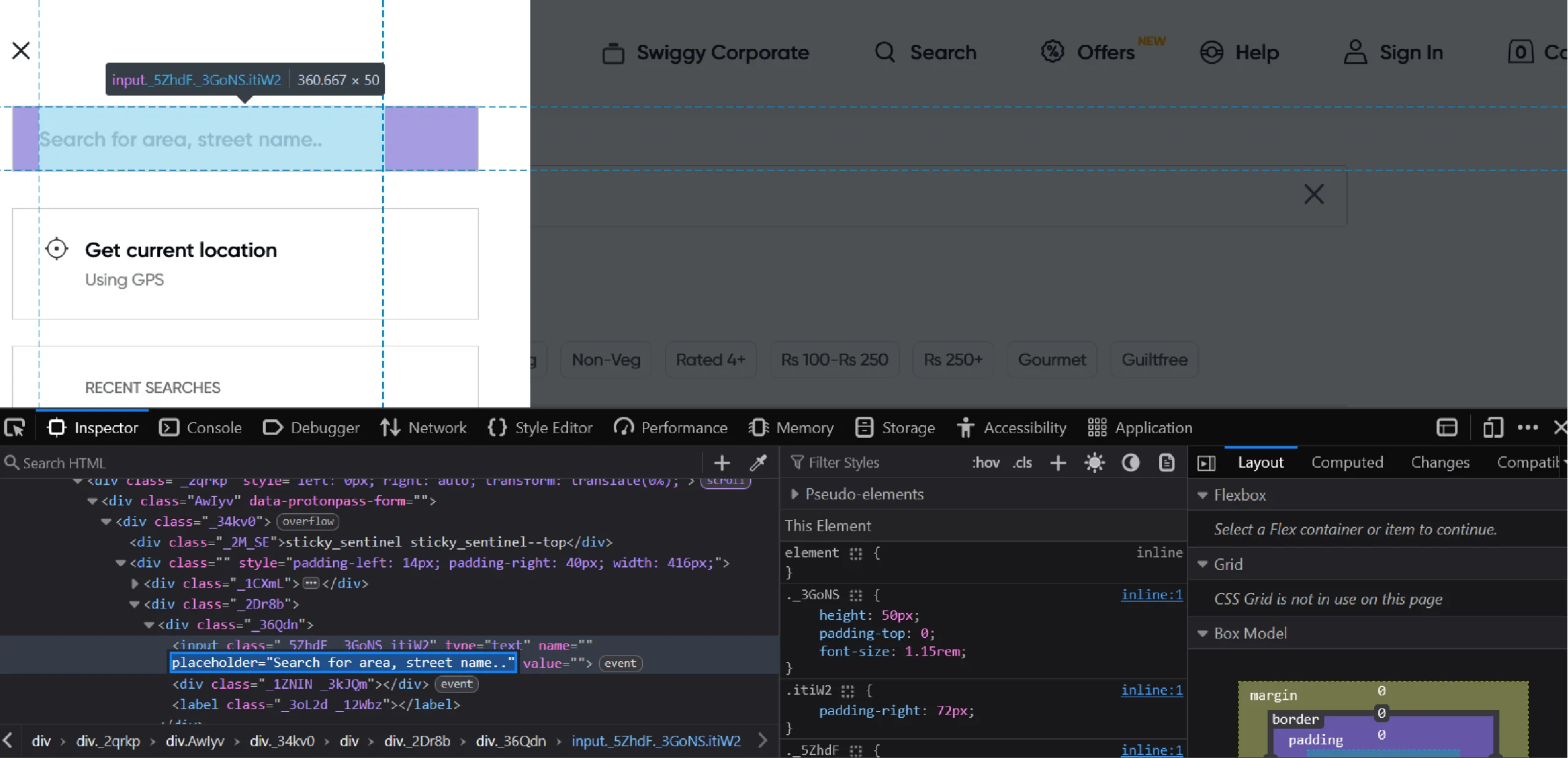Switch to the Console tab
Screen dimensions: 1568x758
[x=200, y=427]
